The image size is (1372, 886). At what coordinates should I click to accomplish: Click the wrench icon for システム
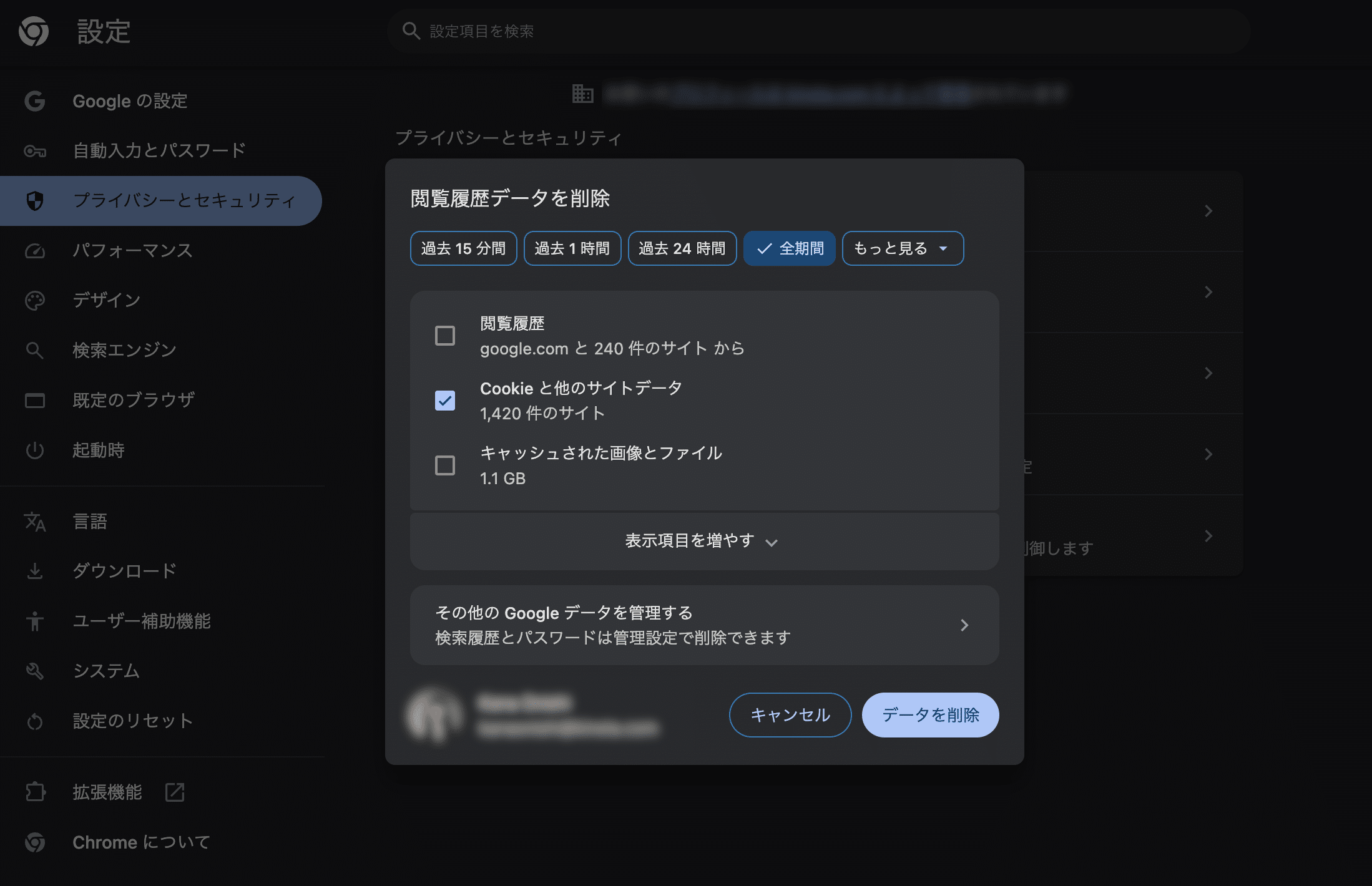pyautogui.click(x=35, y=671)
